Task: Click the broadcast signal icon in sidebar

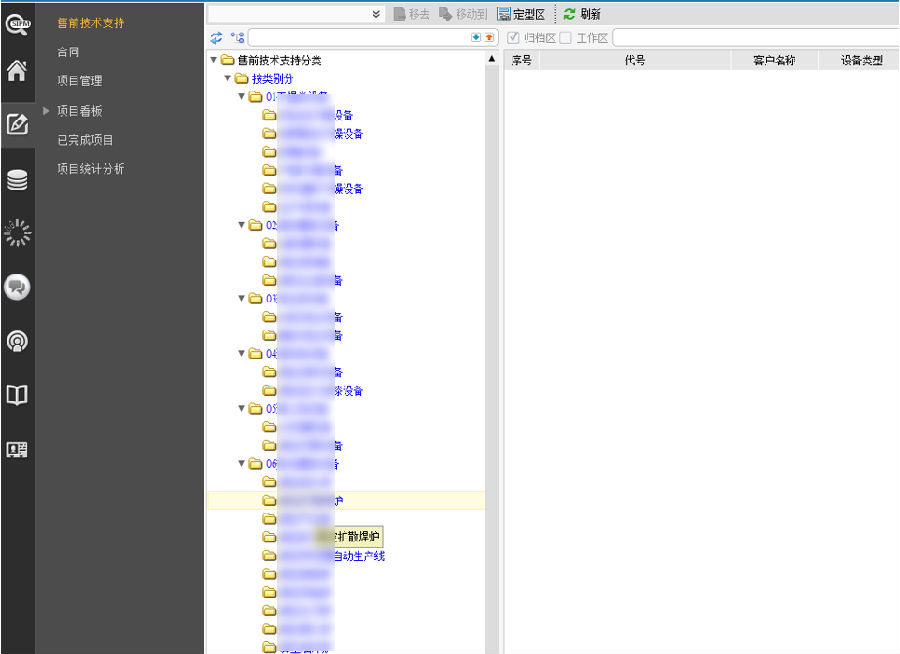Action: pos(17,341)
